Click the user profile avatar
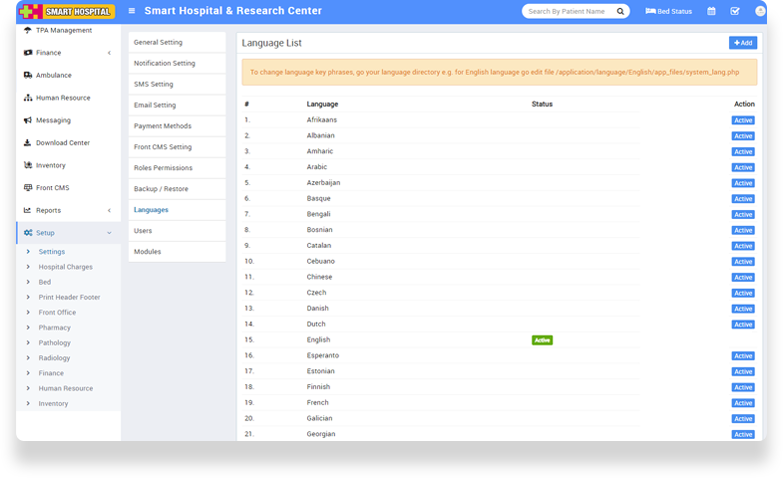The height and width of the screenshot is (478, 783). pyautogui.click(x=759, y=11)
